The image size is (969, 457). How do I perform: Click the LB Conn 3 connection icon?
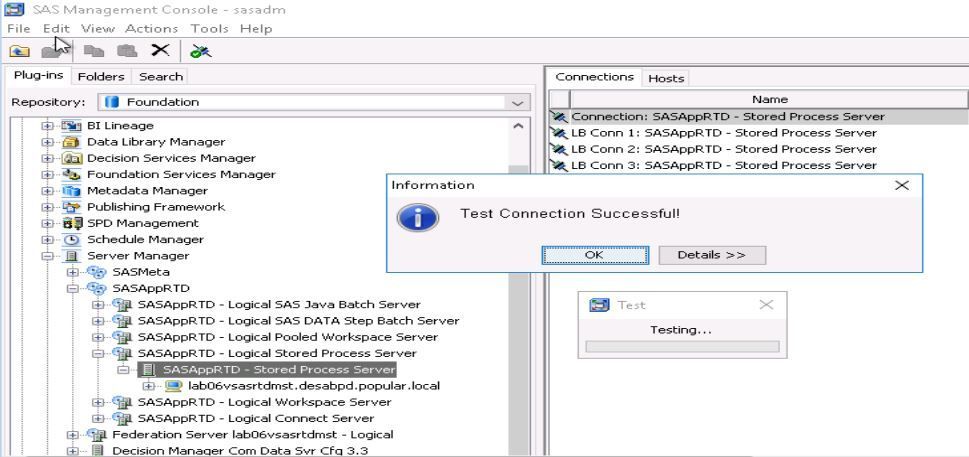tap(559, 166)
